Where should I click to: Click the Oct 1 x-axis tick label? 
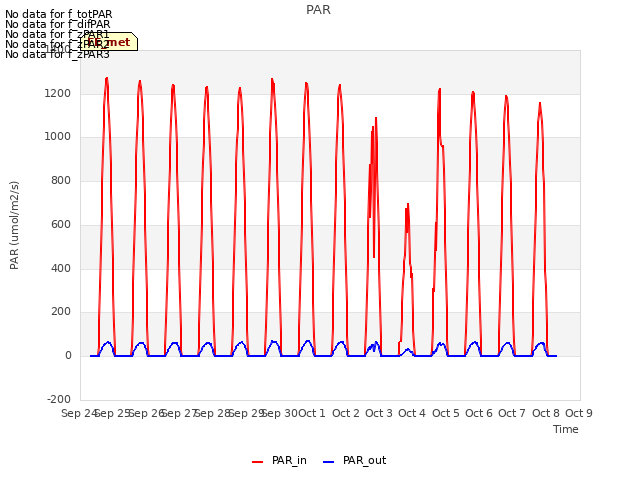tap(312, 413)
